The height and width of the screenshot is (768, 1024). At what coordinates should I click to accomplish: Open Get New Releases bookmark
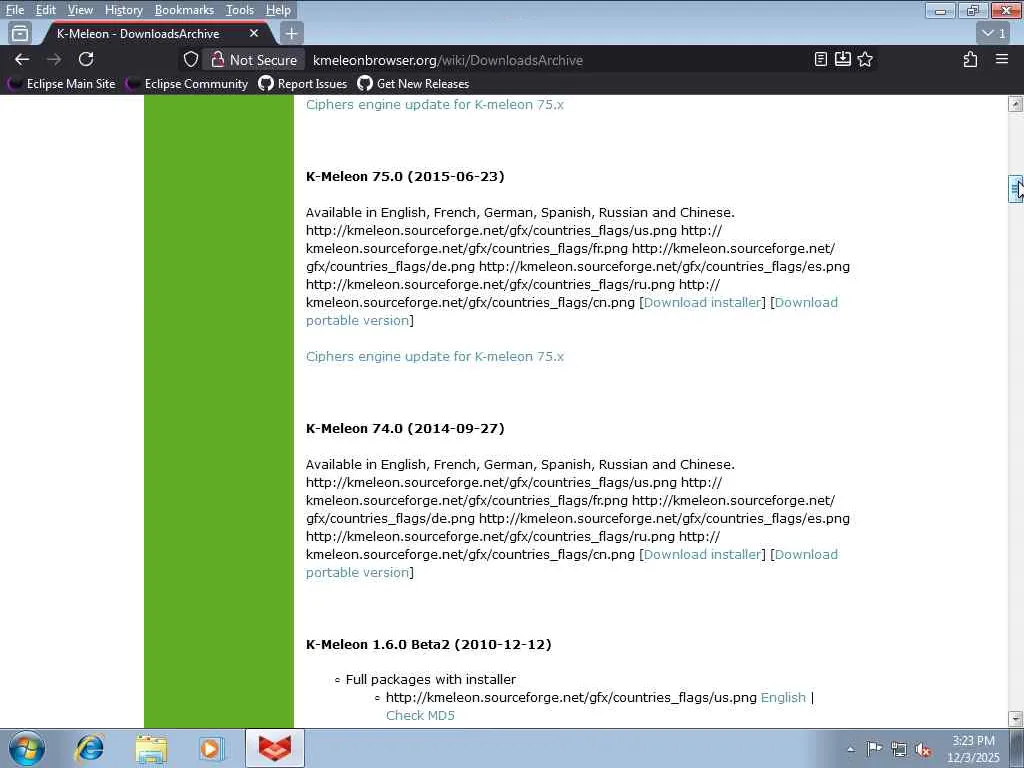point(413,84)
